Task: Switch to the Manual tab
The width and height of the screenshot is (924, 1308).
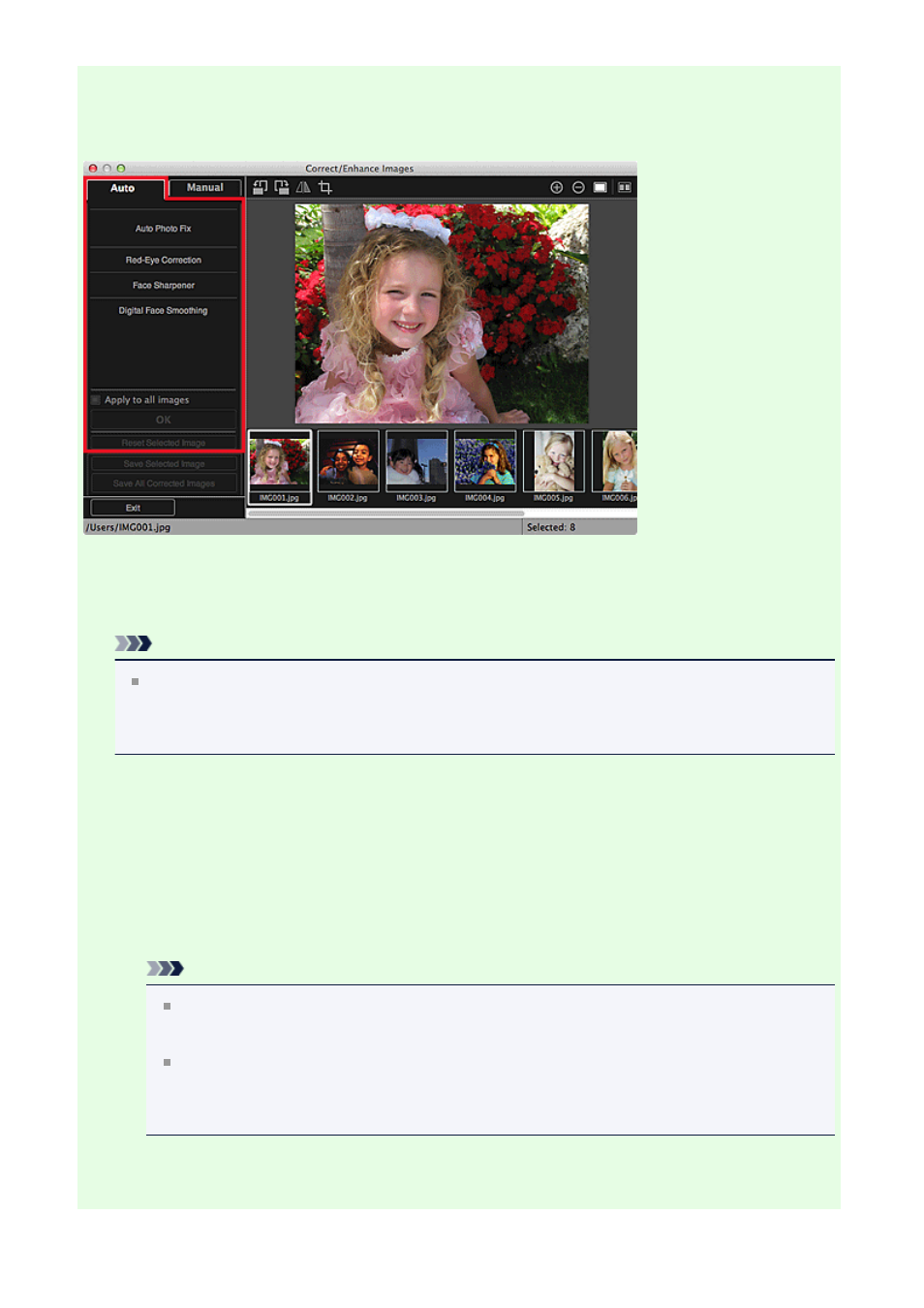Action: point(204,187)
